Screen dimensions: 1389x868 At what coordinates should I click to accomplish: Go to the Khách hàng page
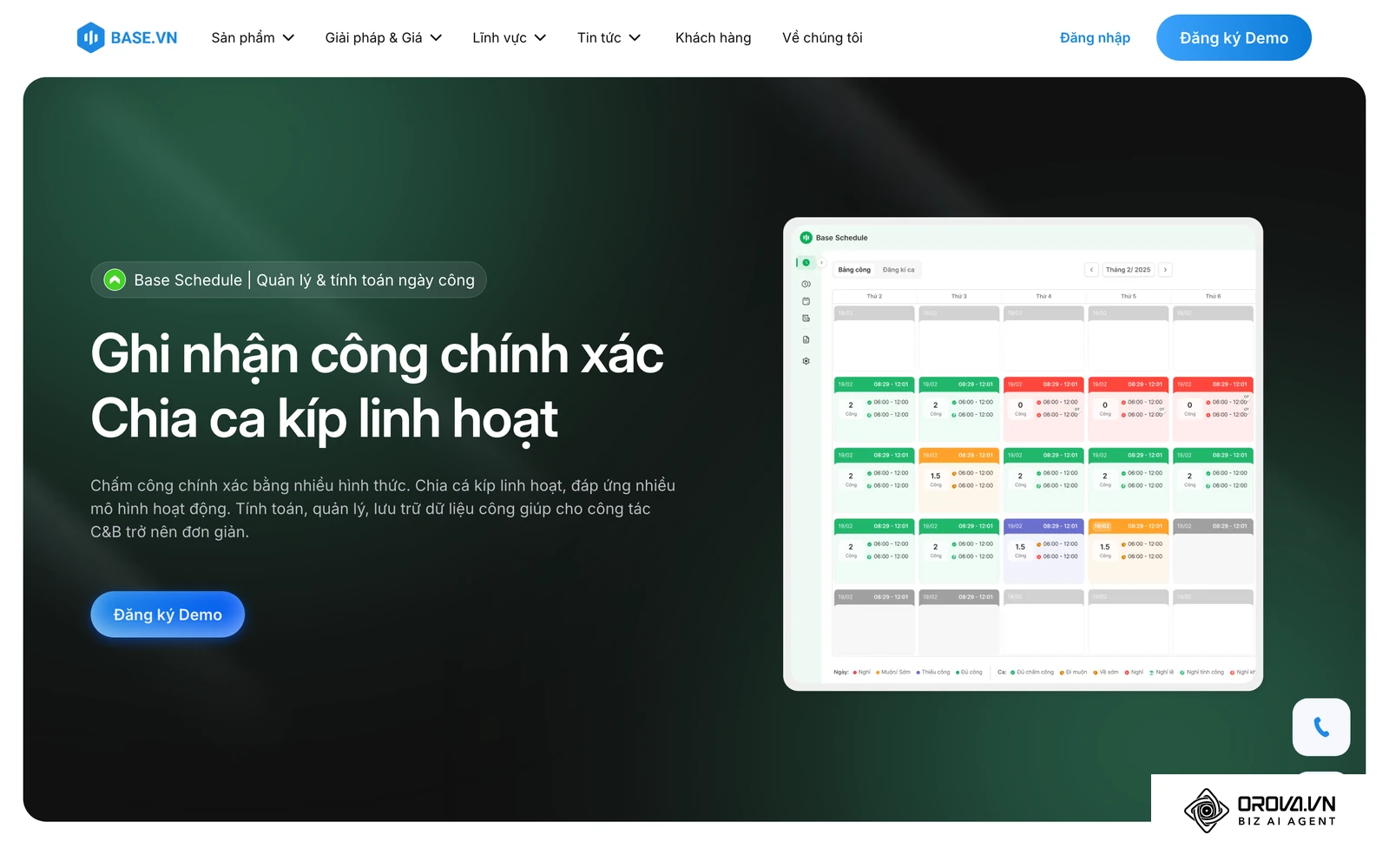point(713,37)
